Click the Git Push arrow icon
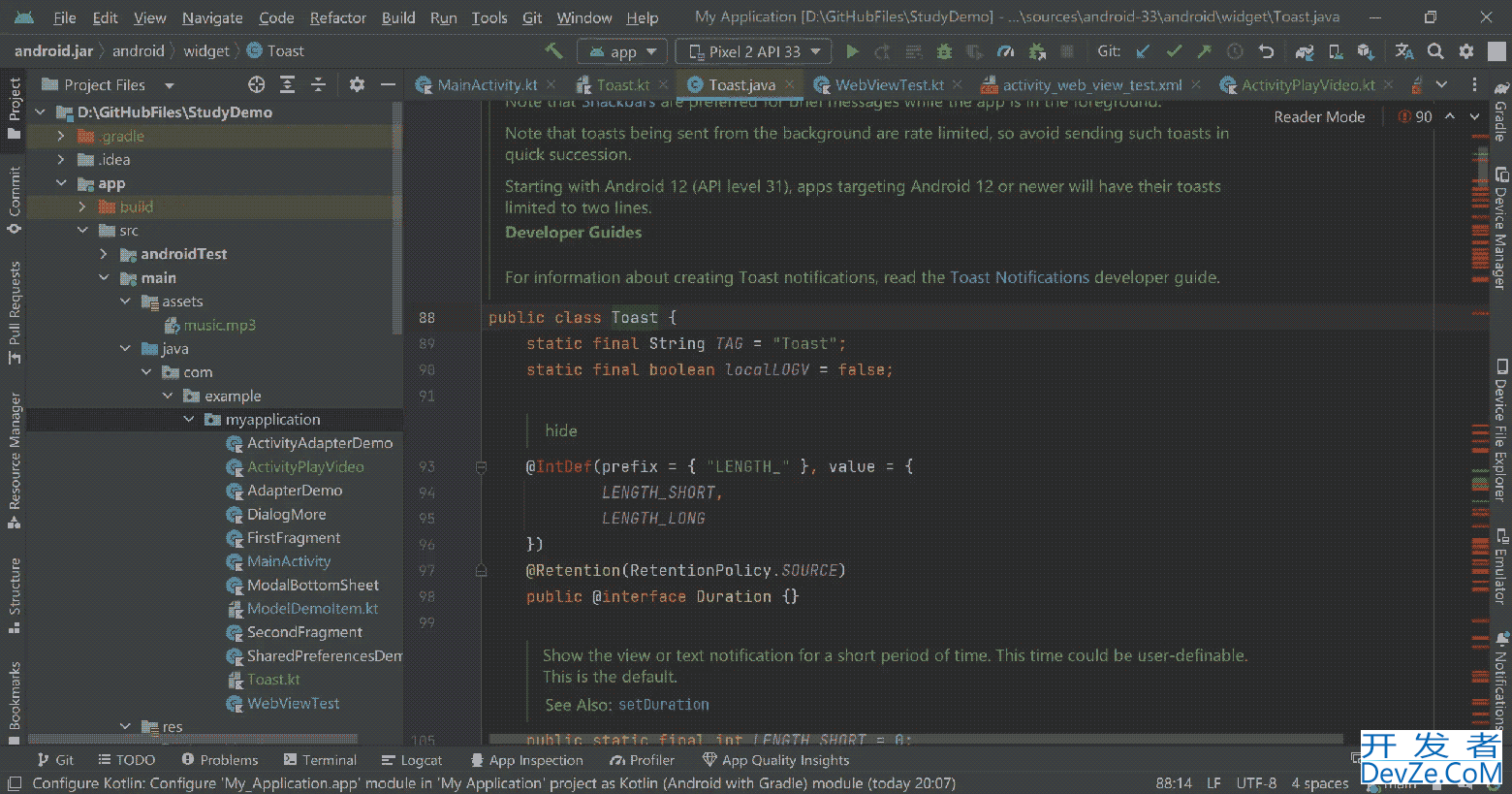Viewport: 1512px width, 794px height. pos(1204,51)
